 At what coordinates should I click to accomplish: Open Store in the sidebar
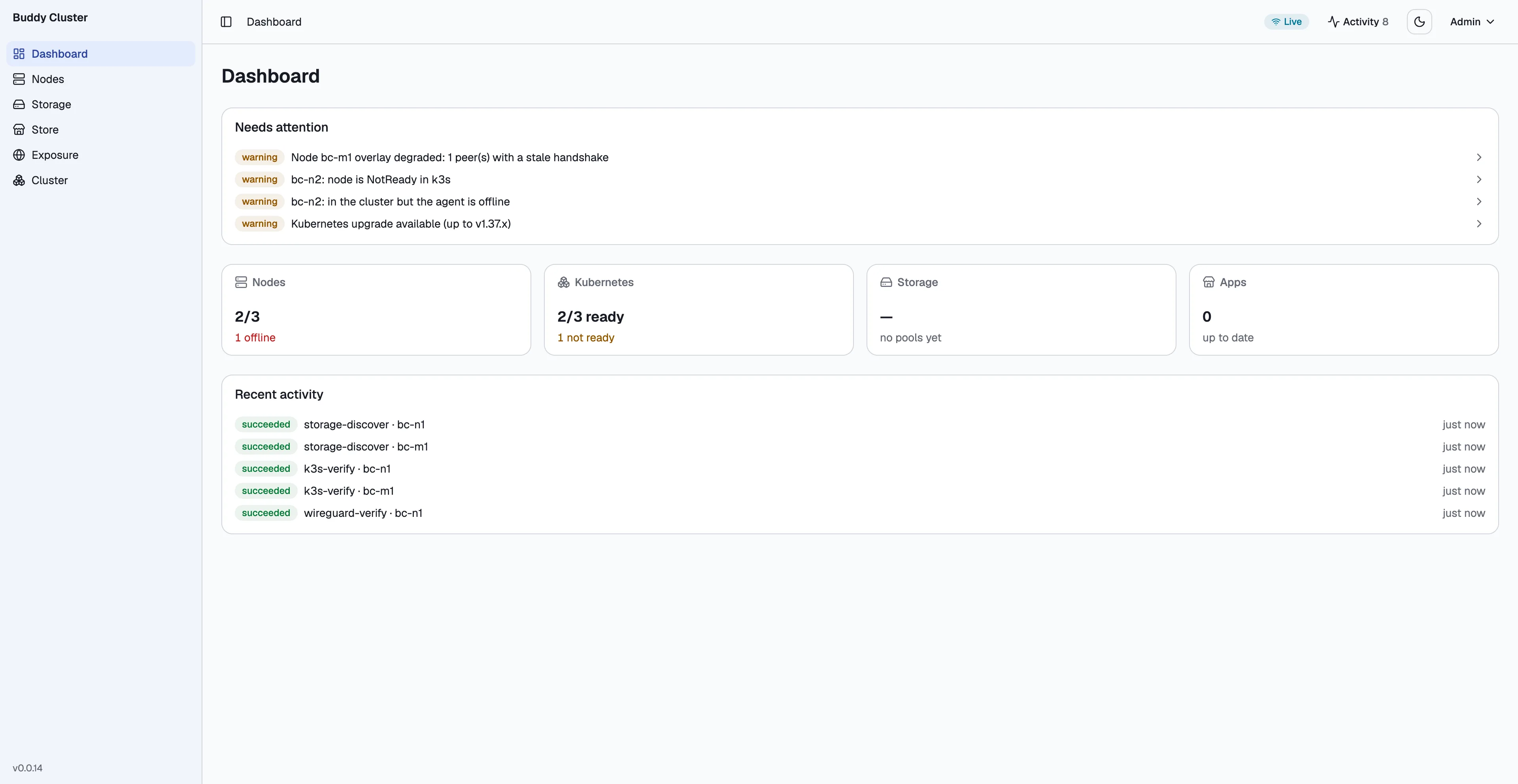click(101, 130)
